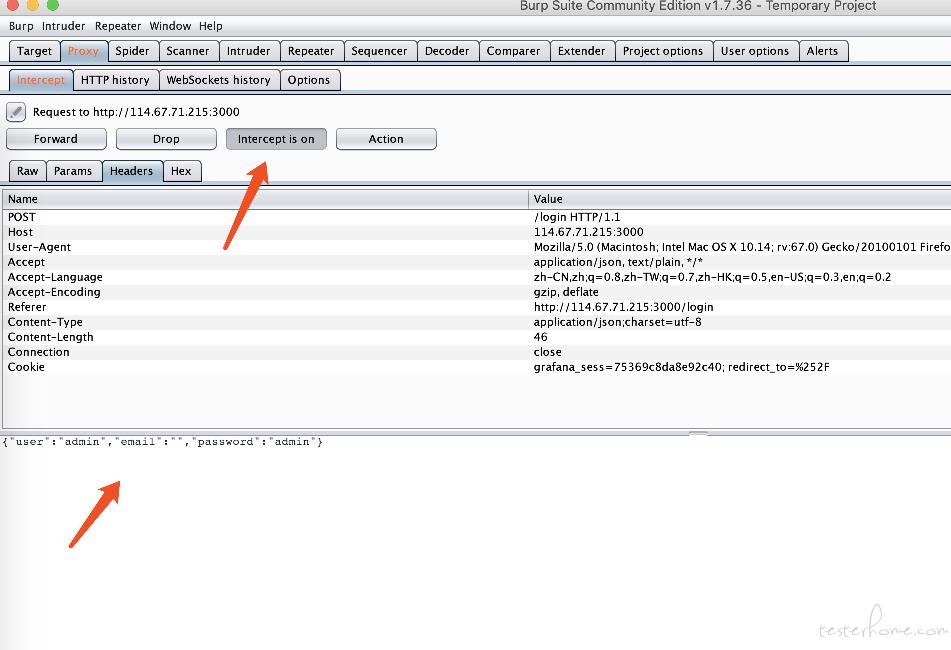Select the Referer header row
The height and width of the screenshot is (650, 951).
[477, 307]
